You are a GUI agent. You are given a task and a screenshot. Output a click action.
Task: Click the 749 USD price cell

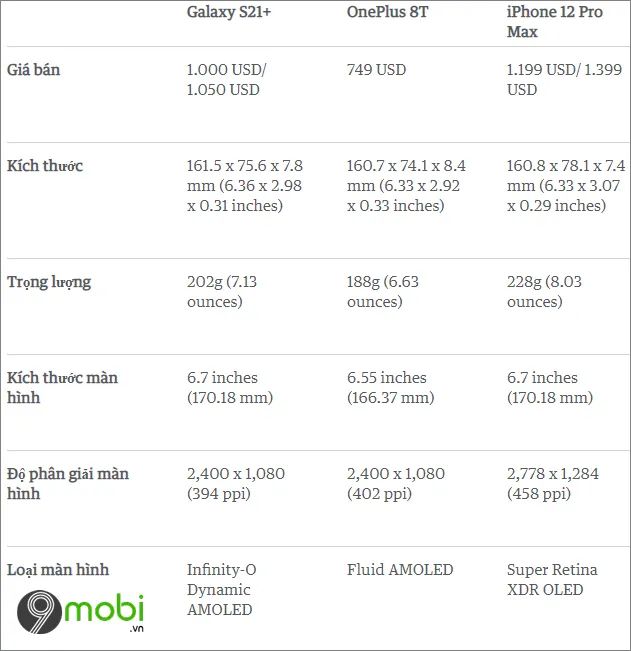377,70
